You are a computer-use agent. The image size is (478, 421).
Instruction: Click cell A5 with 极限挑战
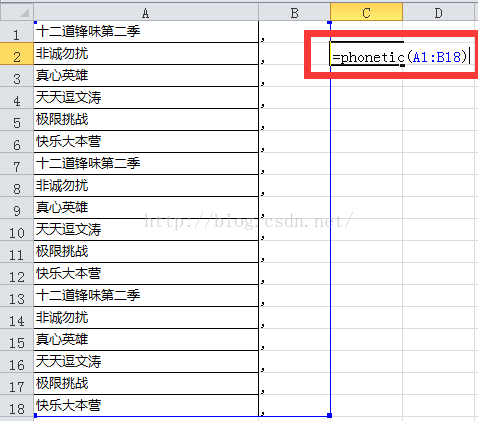146,120
